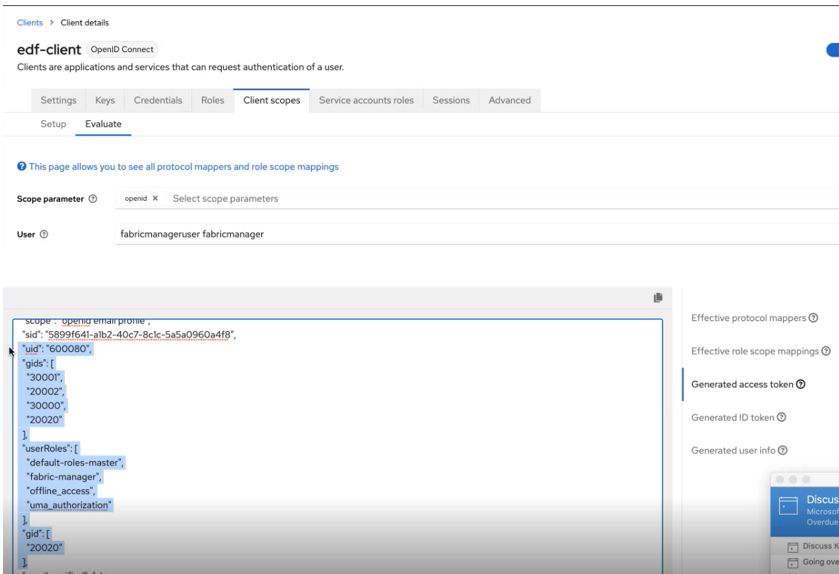
Task: Select Generated ID token view
Action: coord(732,417)
